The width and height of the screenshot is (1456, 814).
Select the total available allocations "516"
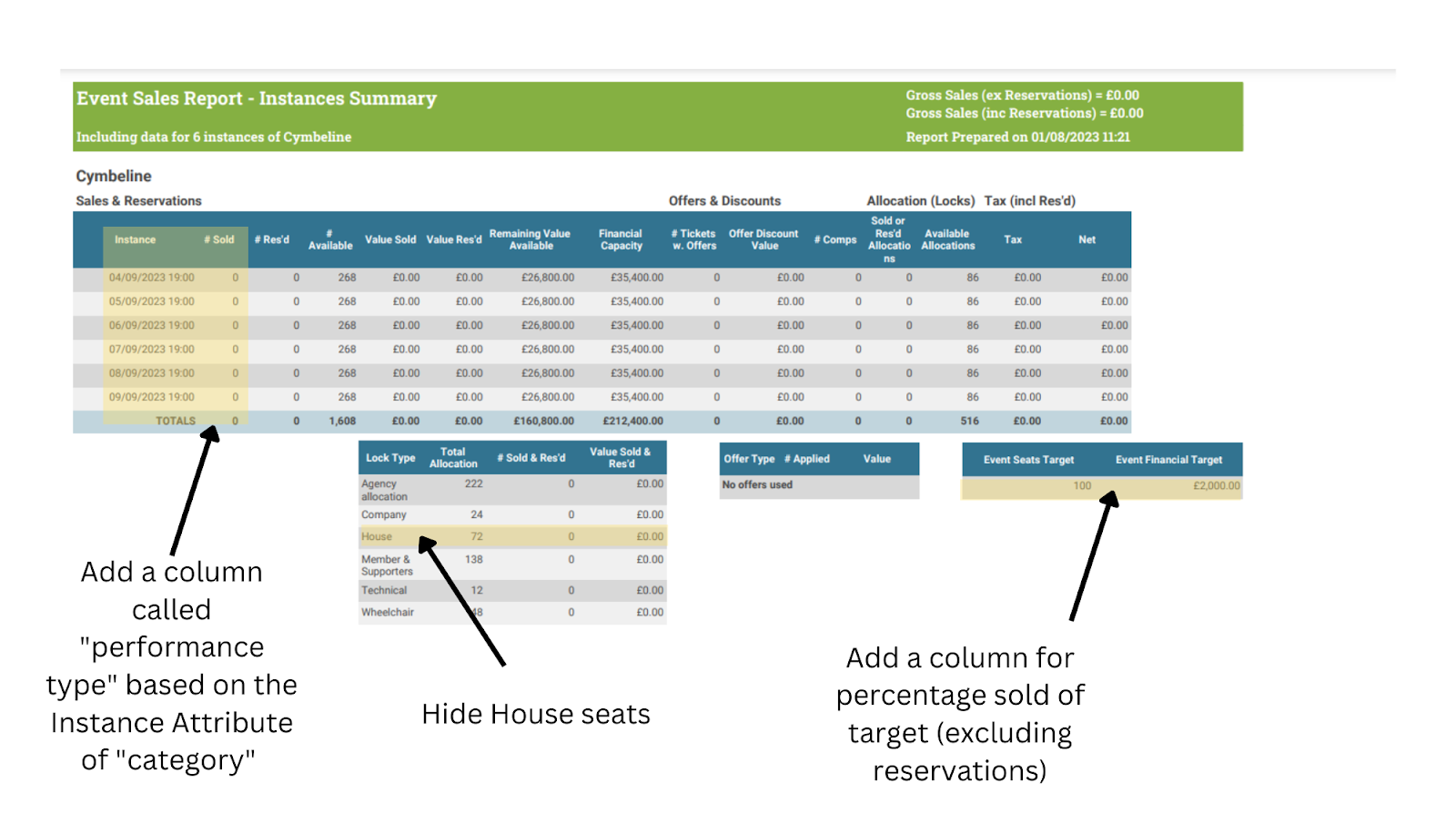pyautogui.click(x=970, y=421)
